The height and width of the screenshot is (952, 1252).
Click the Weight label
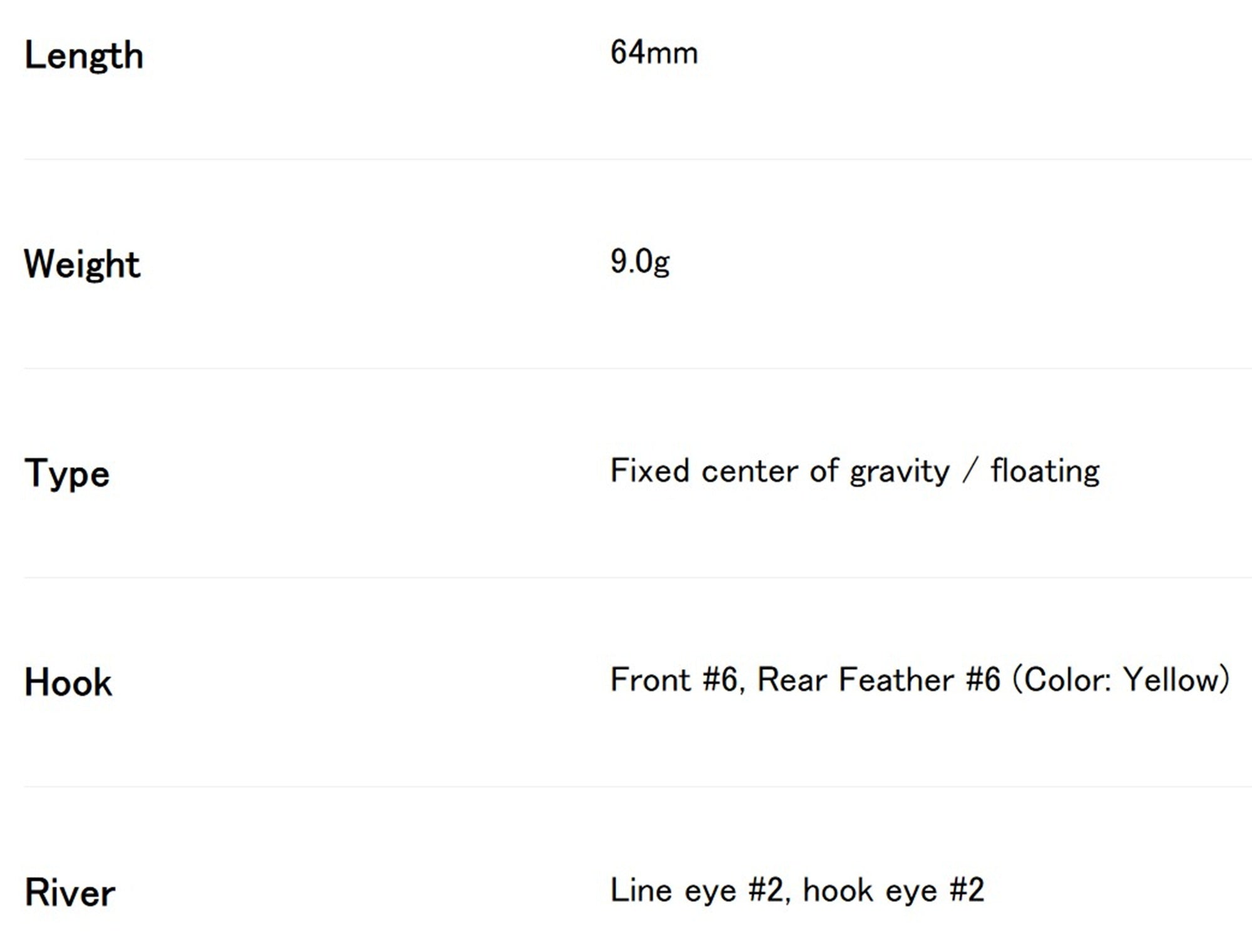click(82, 265)
